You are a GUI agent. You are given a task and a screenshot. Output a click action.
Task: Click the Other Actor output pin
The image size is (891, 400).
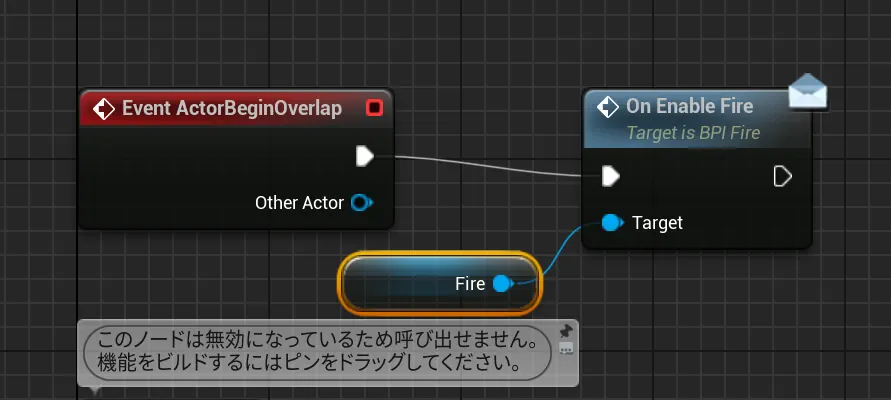pyautogui.click(x=361, y=203)
